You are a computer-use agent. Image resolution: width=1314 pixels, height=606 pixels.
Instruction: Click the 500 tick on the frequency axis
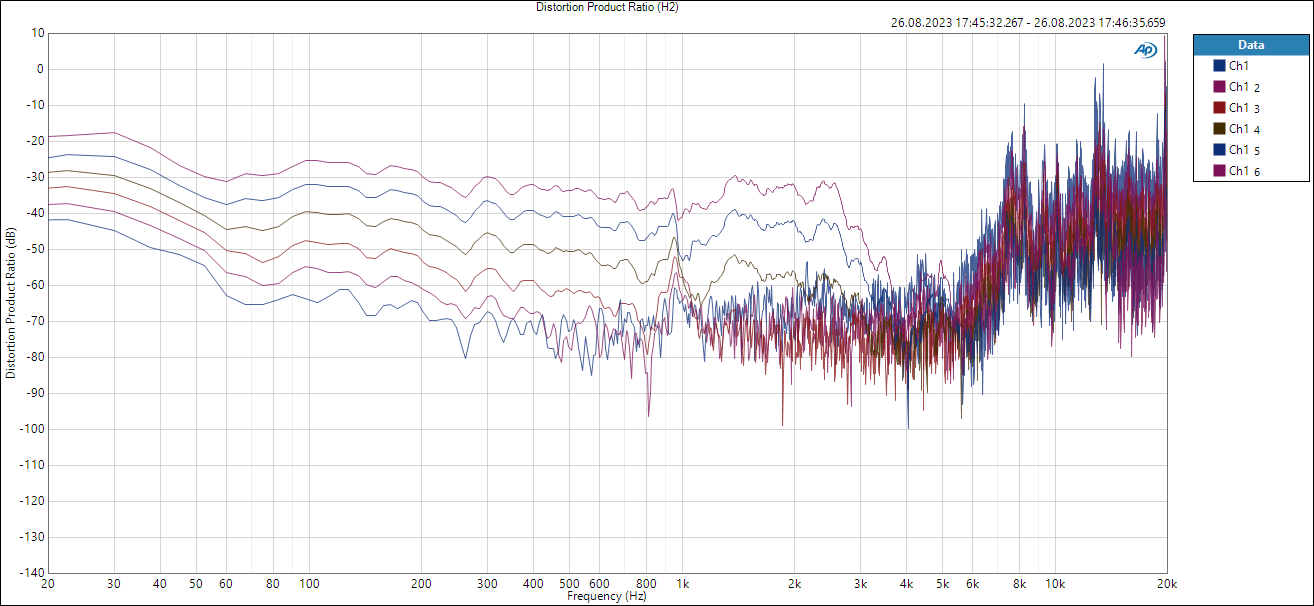570,583
